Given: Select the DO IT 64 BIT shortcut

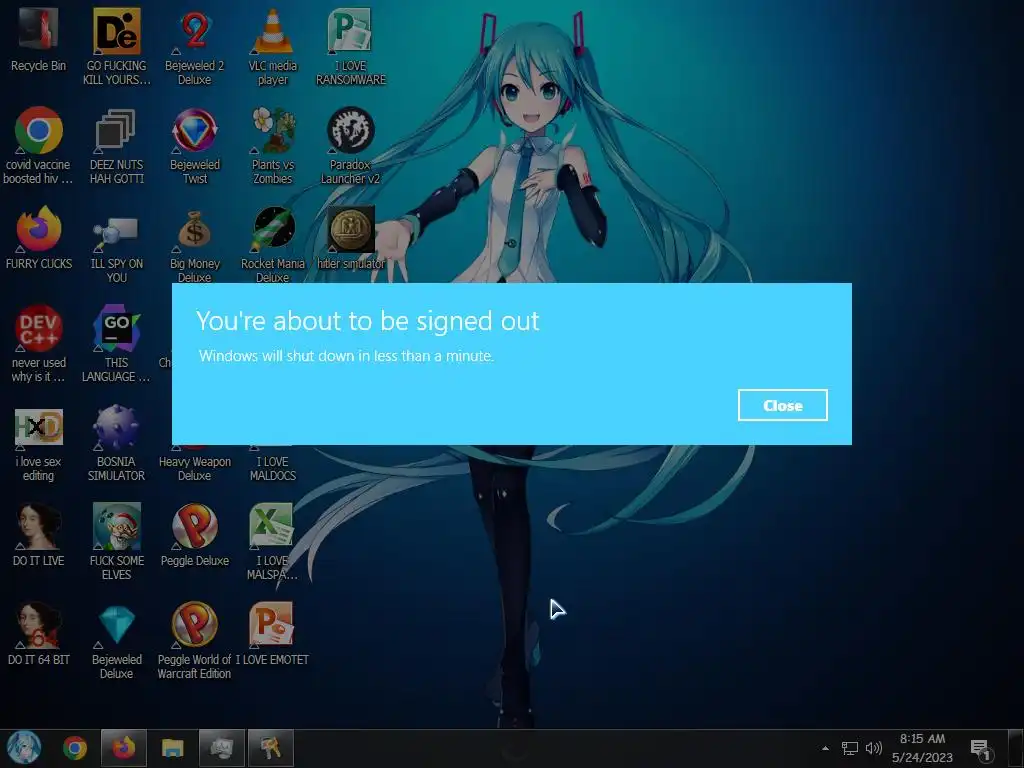Looking at the screenshot, I should pyautogui.click(x=39, y=626).
